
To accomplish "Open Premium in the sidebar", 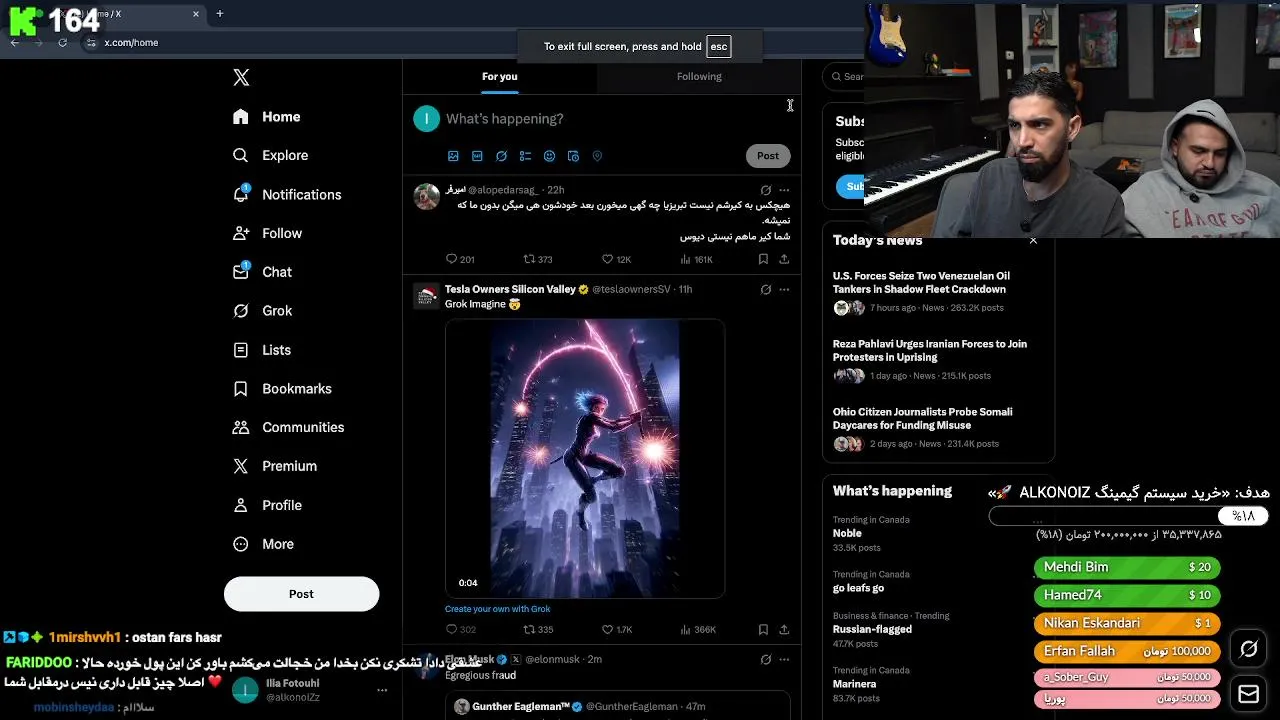I will click(x=274, y=466).
